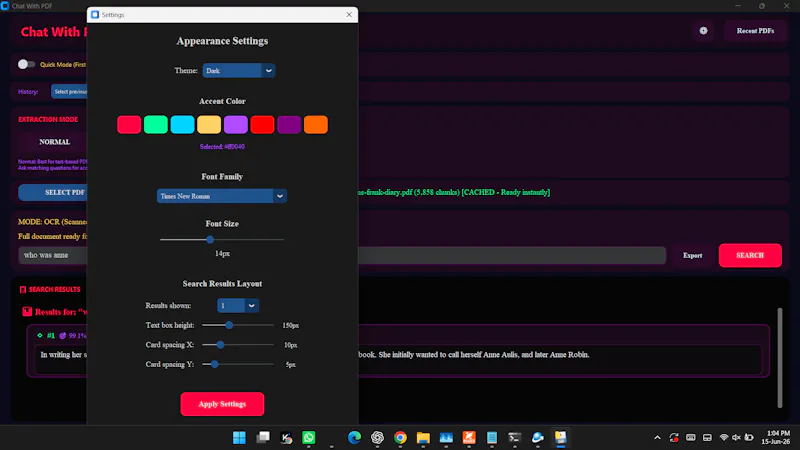Click the Card spacing X slider handle
The width and height of the screenshot is (800, 450).
(220, 345)
